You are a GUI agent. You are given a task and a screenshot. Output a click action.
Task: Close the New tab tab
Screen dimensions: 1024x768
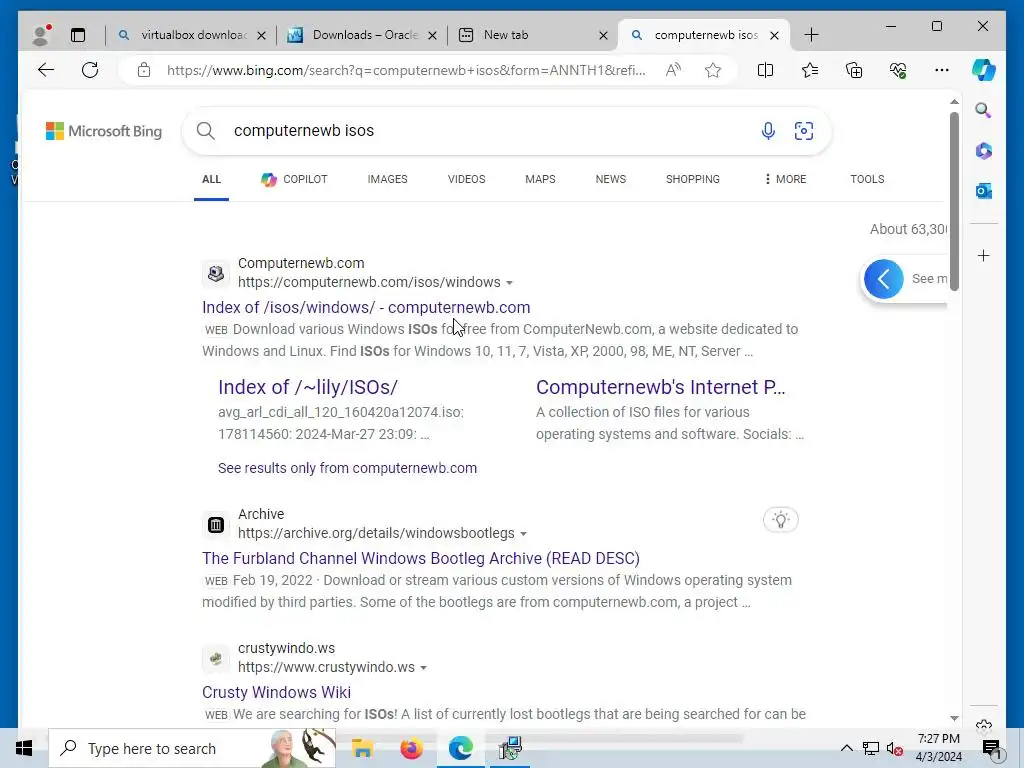pos(603,35)
